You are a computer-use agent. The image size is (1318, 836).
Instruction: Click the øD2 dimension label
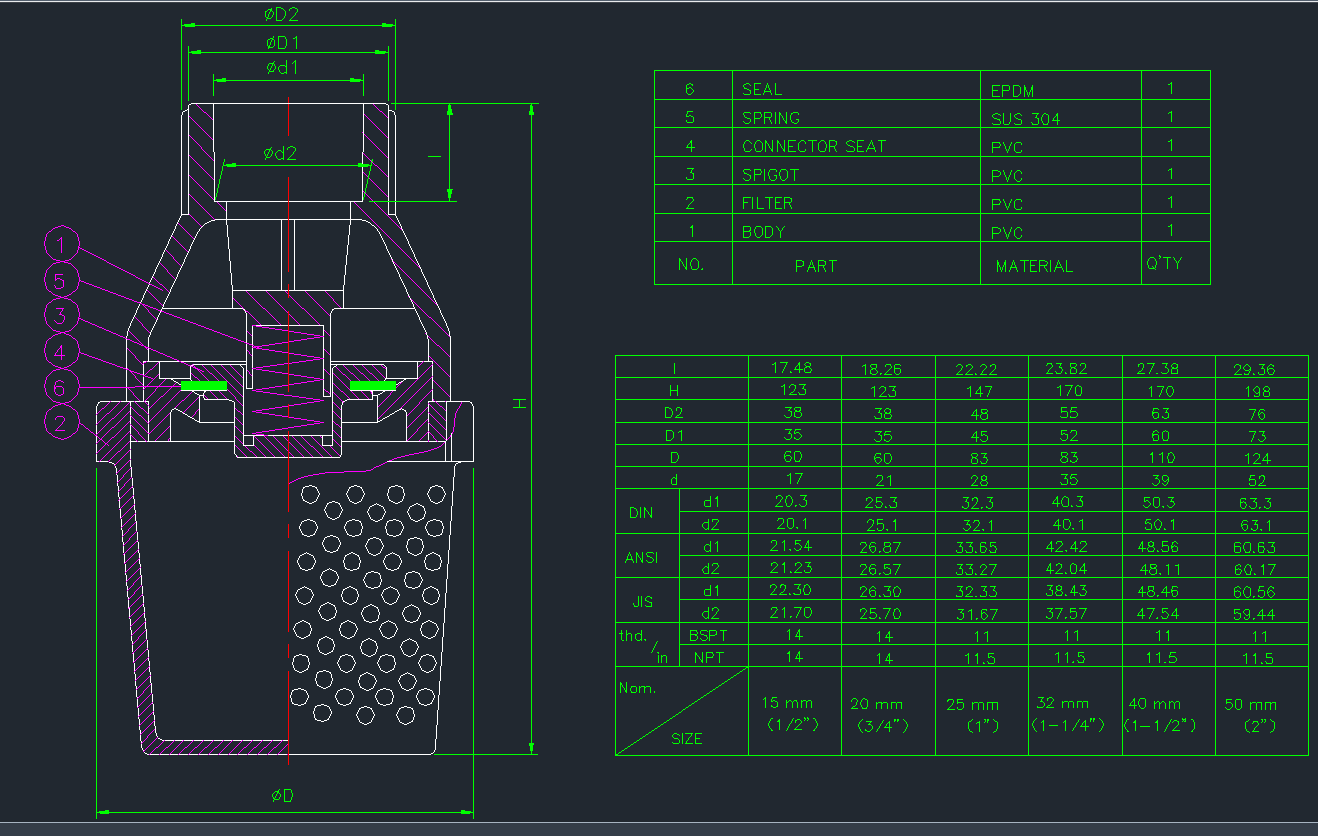coord(282,15)
